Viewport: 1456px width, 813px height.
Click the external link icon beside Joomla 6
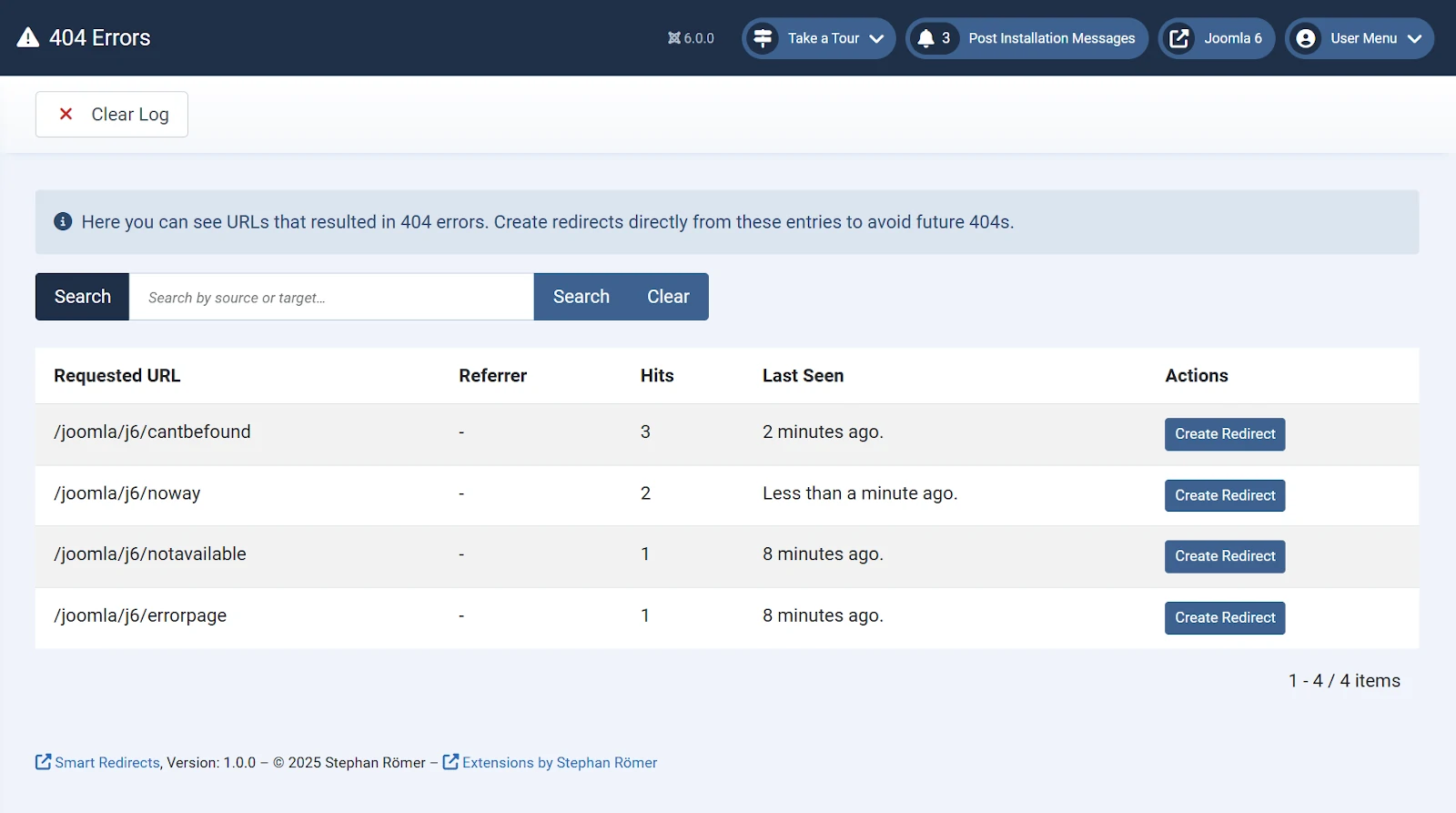coord(1178,38)
